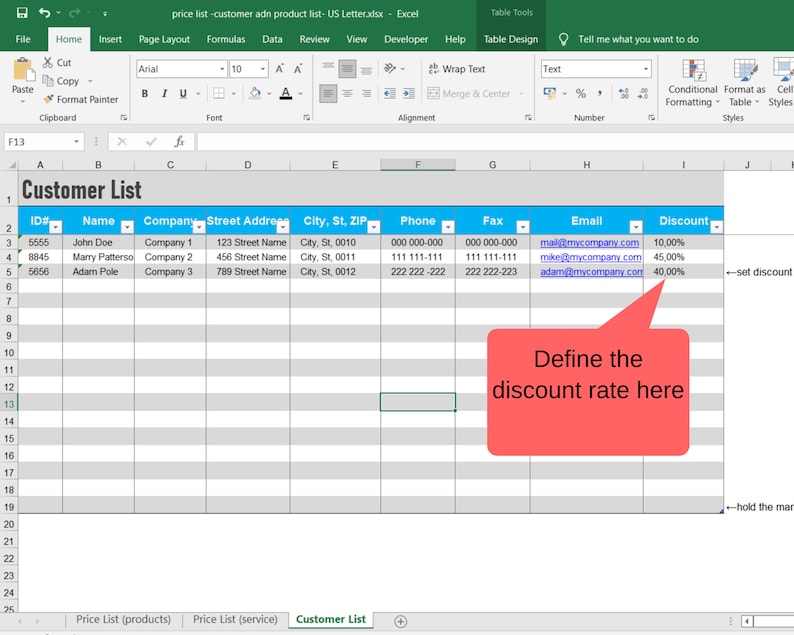This screenshot has width=794, height=635.
Task: Decrease decimal places
Action: pyautogui.click(x=643, y=93)
